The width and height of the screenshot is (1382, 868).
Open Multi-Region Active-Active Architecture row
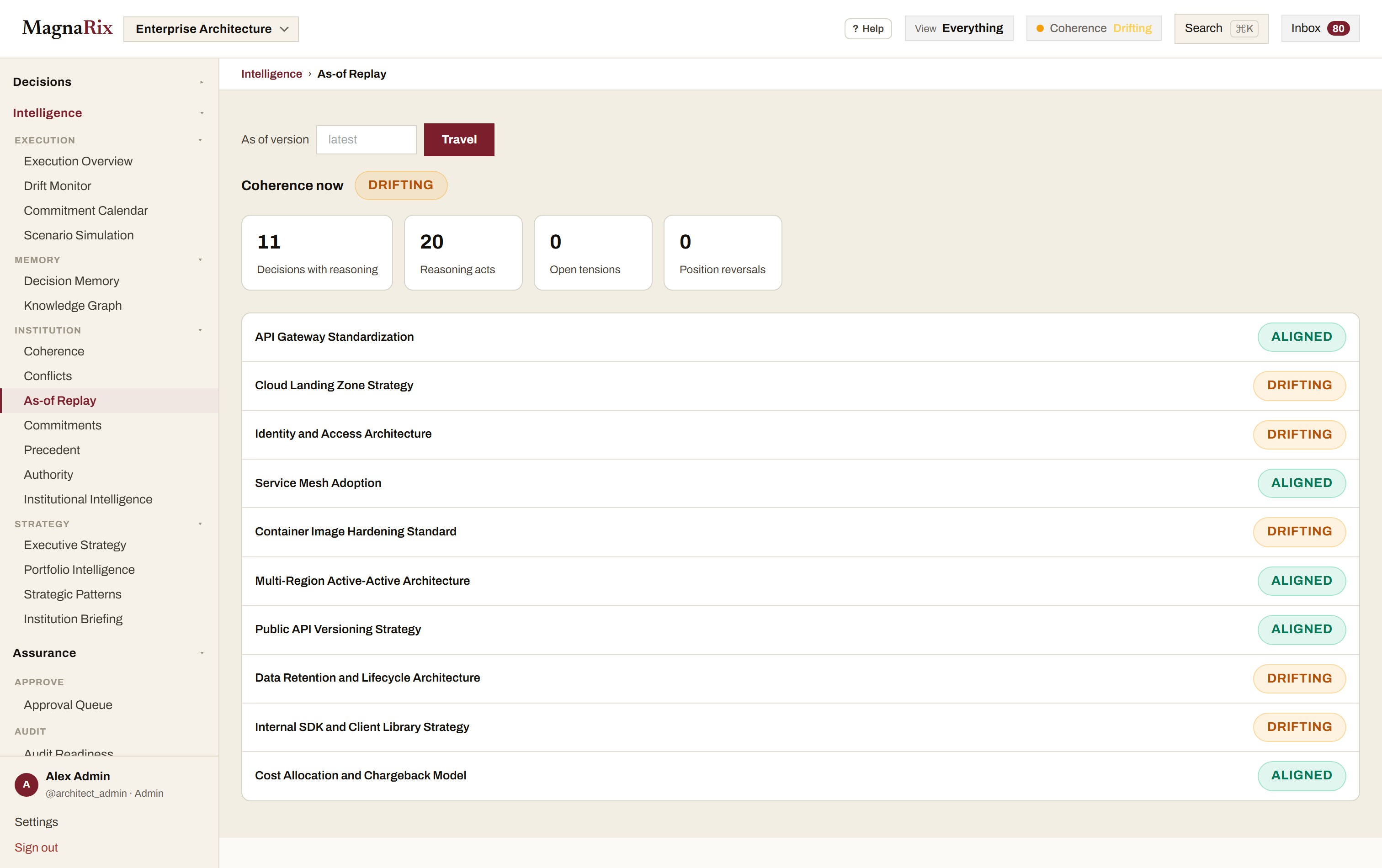800,581
